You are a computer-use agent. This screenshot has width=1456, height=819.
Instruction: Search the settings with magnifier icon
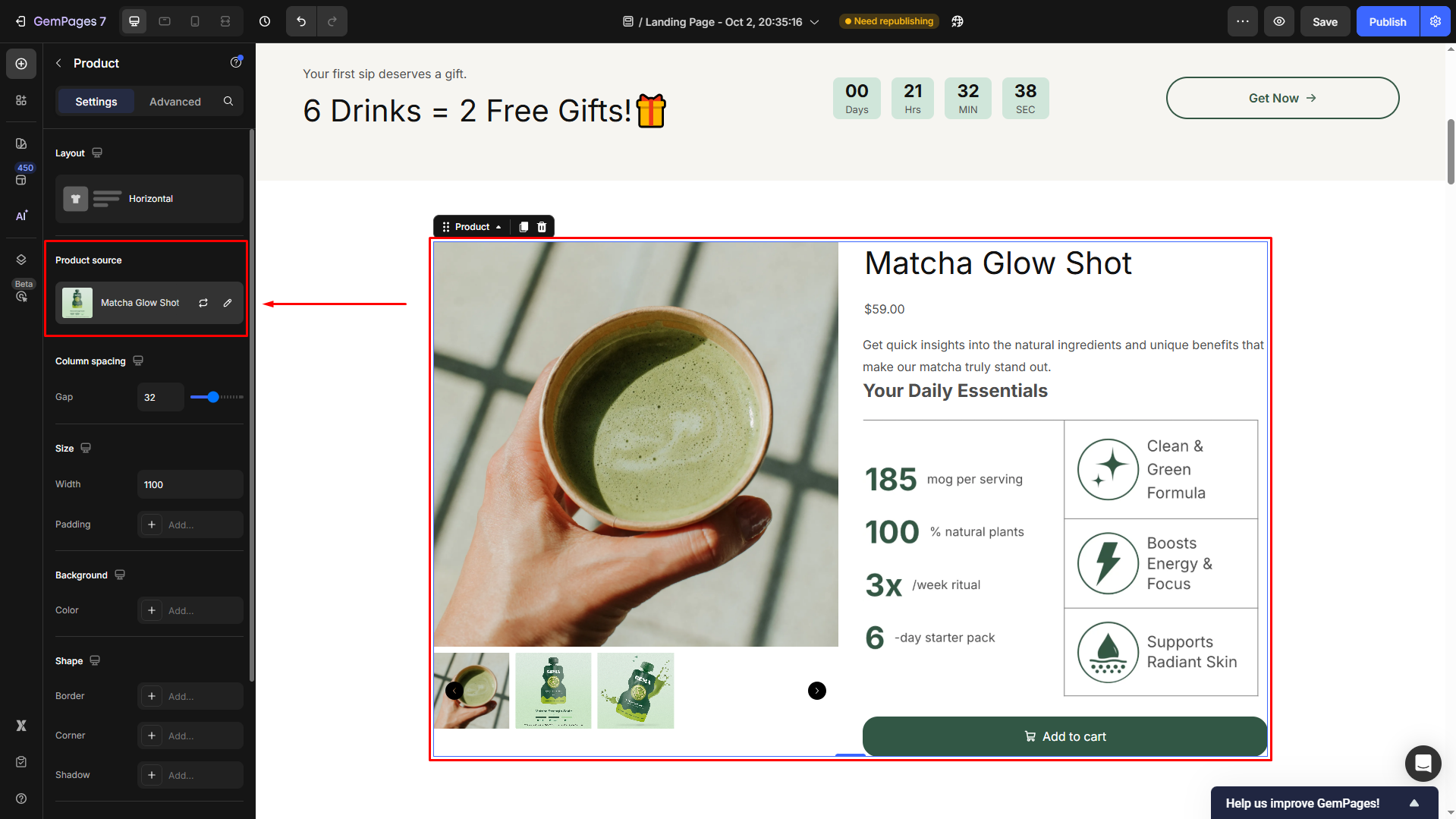click(228, 101)
